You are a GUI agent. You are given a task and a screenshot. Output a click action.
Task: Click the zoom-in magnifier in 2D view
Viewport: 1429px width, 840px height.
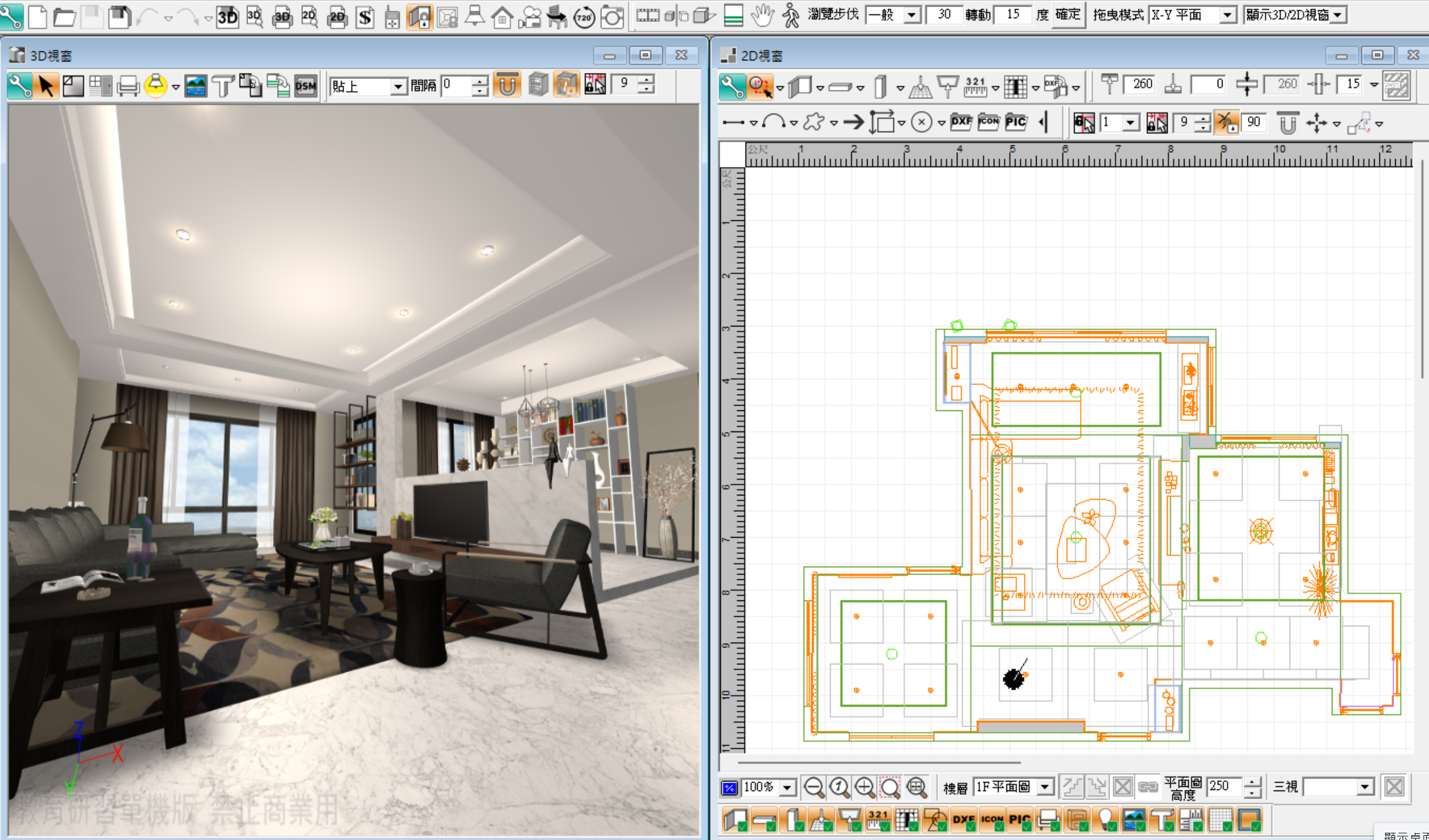pos(865,787)
